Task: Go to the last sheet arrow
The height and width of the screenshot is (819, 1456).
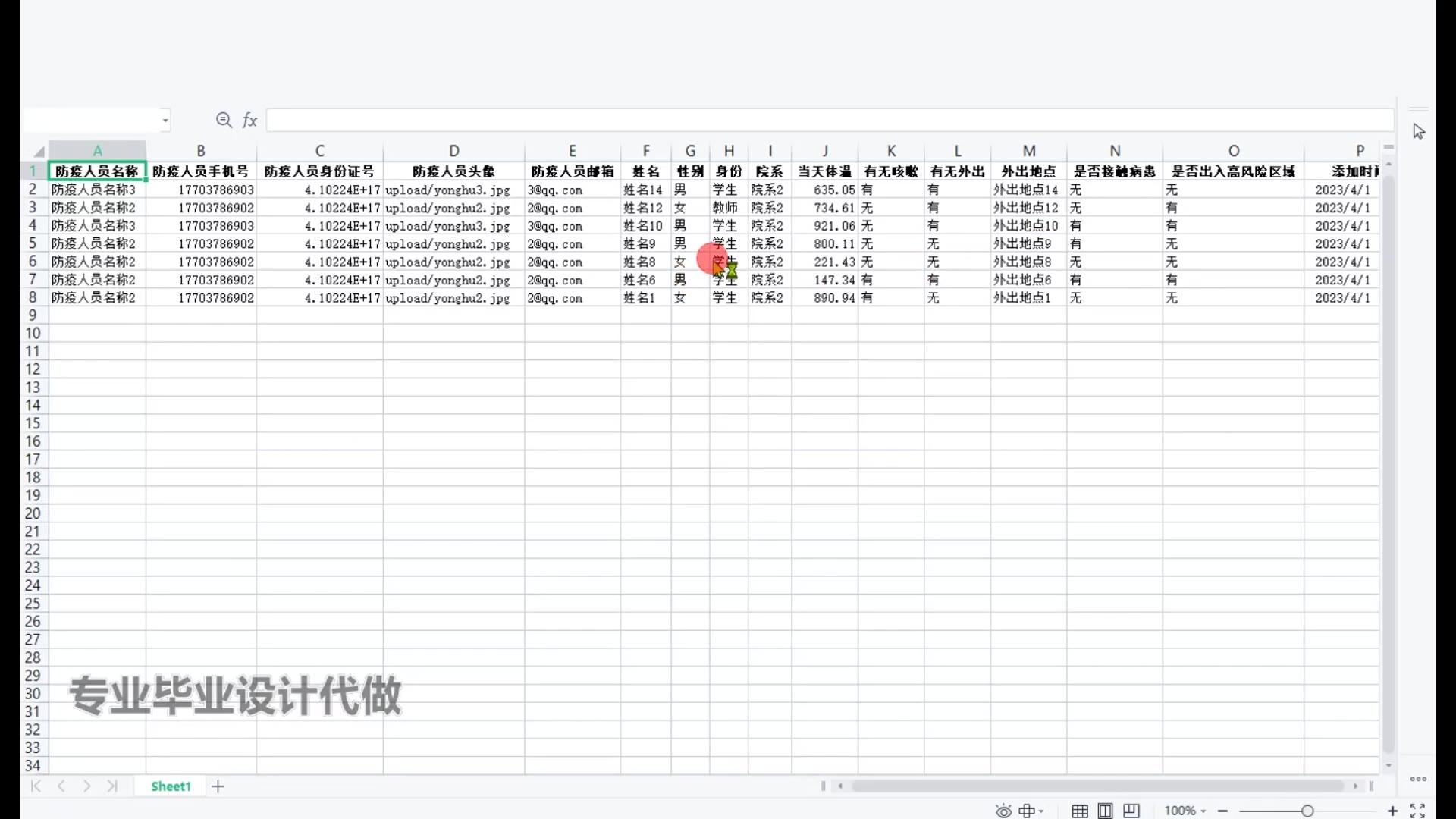Action: [x=112, y=786]
